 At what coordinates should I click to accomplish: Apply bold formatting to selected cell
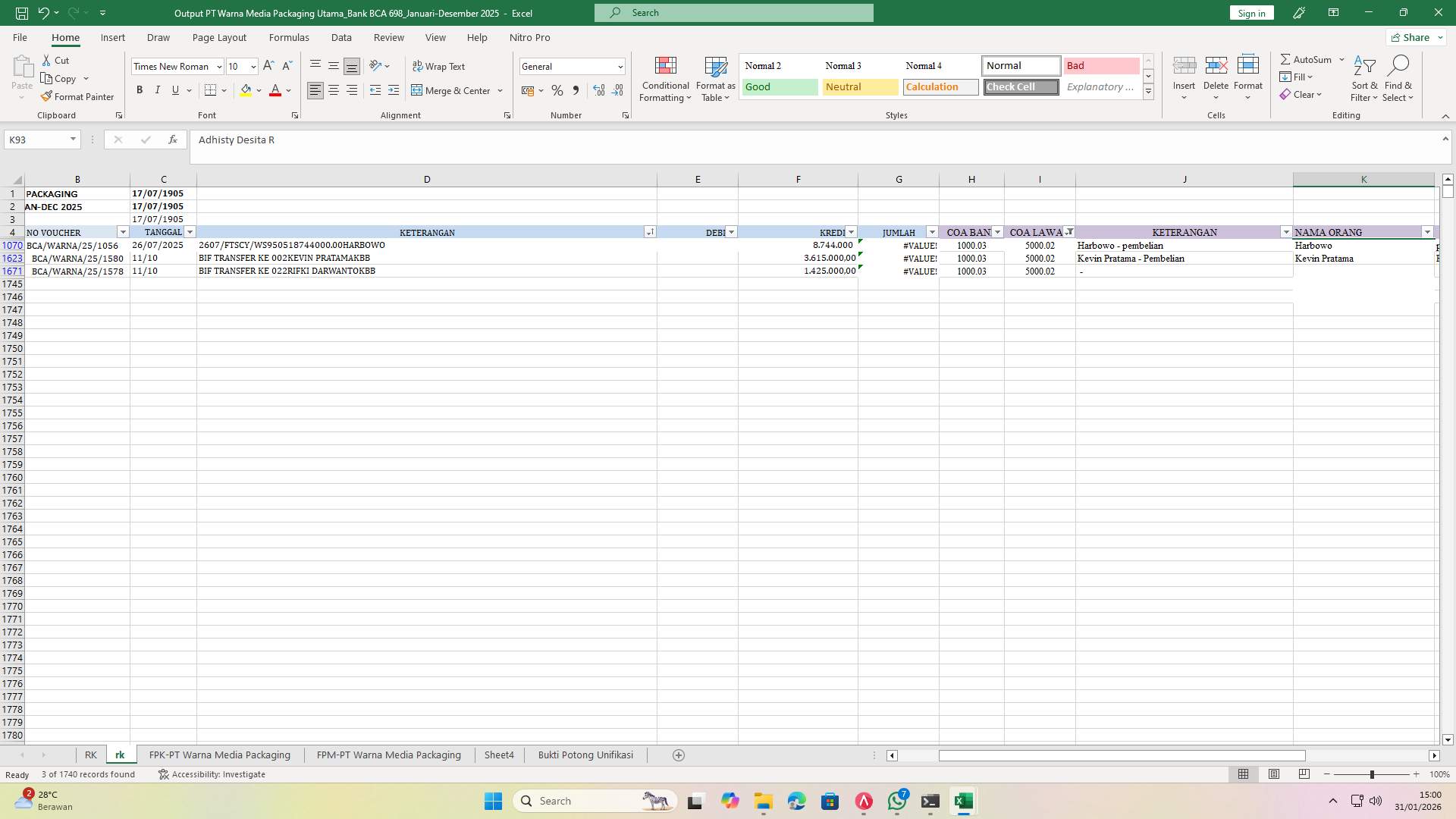point(140,89)
